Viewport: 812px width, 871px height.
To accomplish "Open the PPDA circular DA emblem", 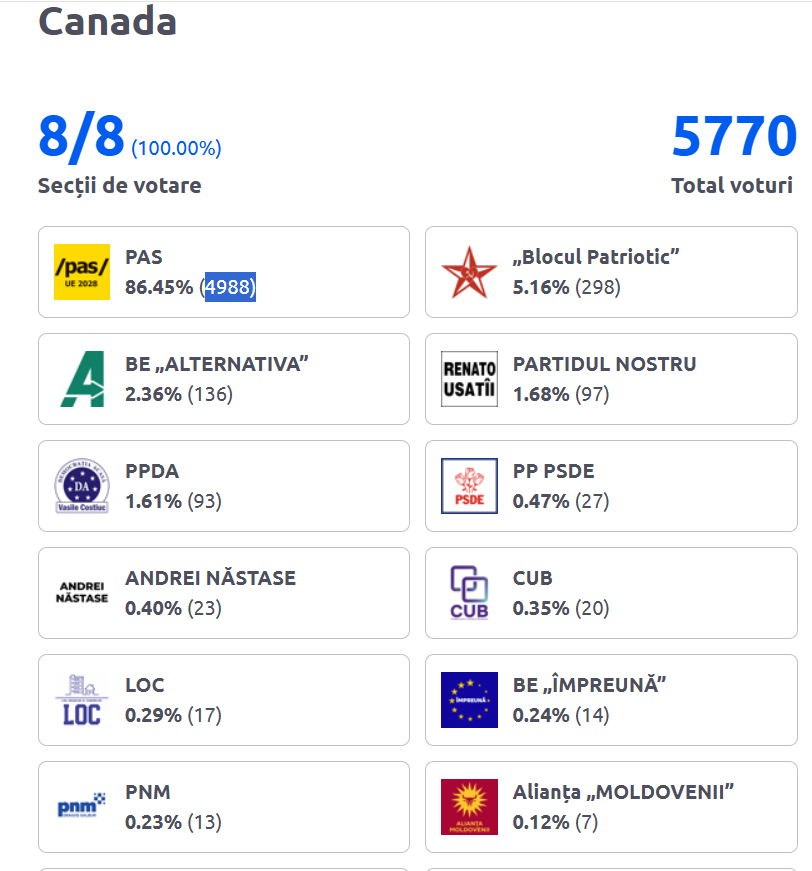I will (x=82, y=486).
